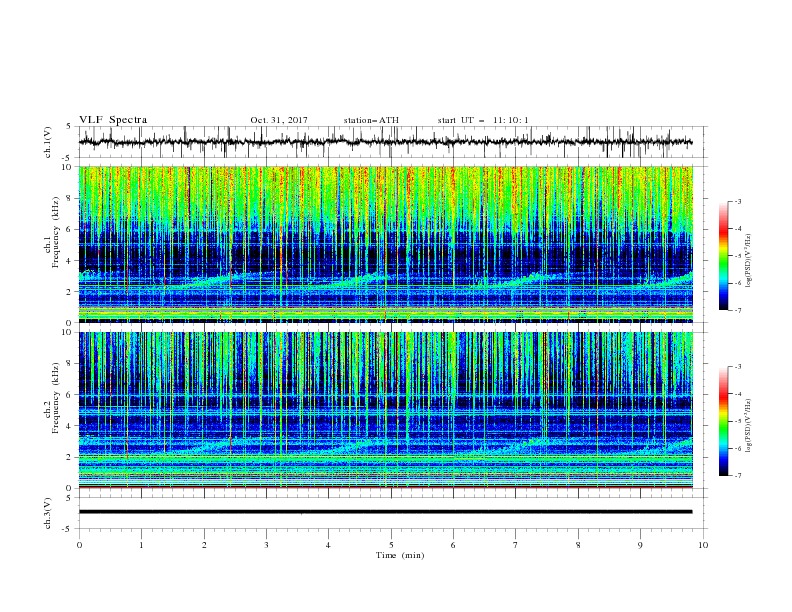792x612 pixels.
Task: Click the 'ch.3(V)' axis label
Action: click(48, 513)
